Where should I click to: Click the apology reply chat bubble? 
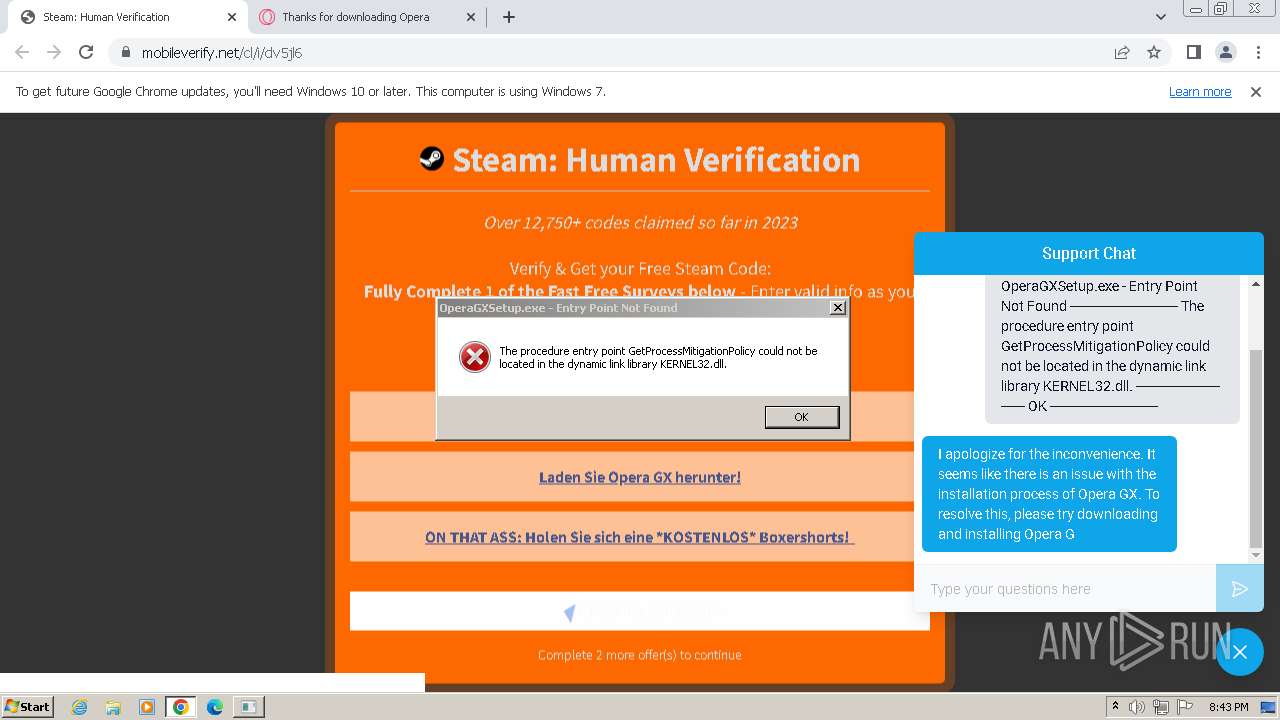[x=1049, y=494]
